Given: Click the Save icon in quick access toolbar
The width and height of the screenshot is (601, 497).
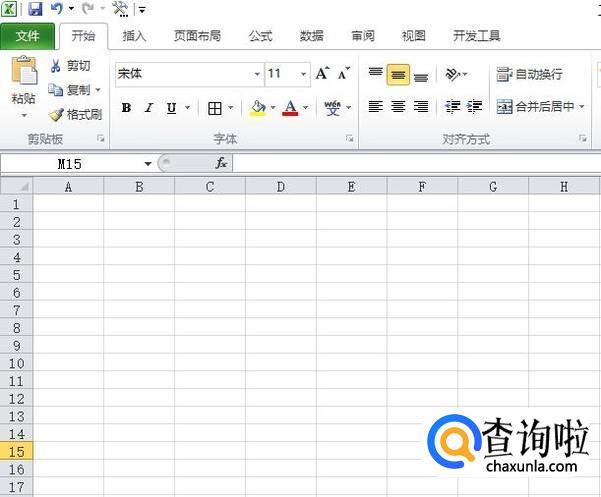Looking at the screenshot, I should tap(35, 8).
